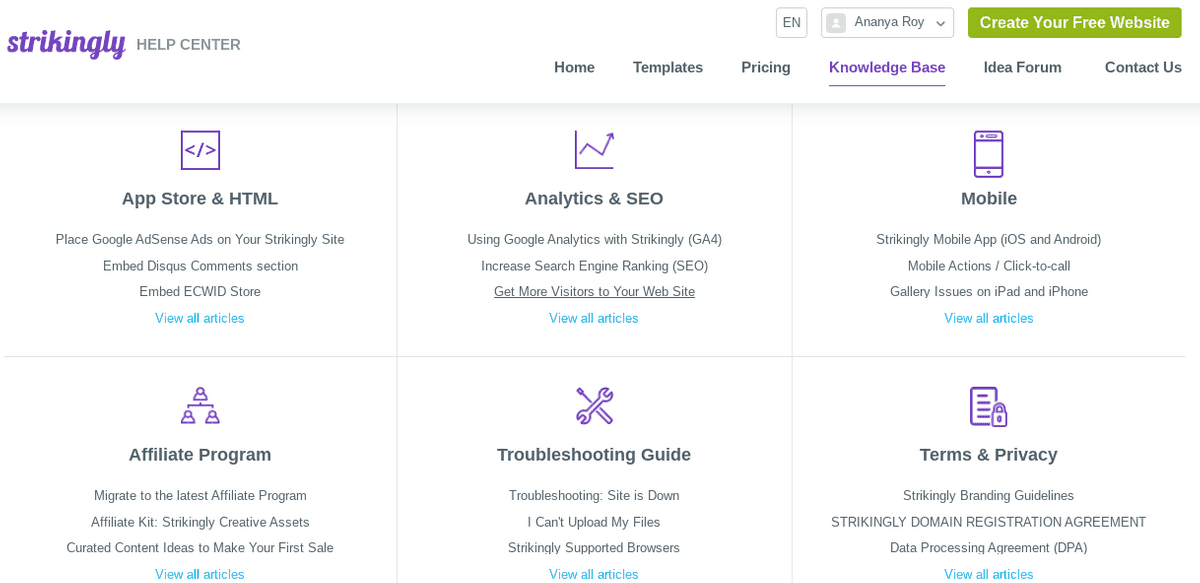Image resolution: width=1200 pixels, height=583 pixels.
Task: Open Using Google Analytics with Strikingly (GA4)
Action: click(594, 240)
